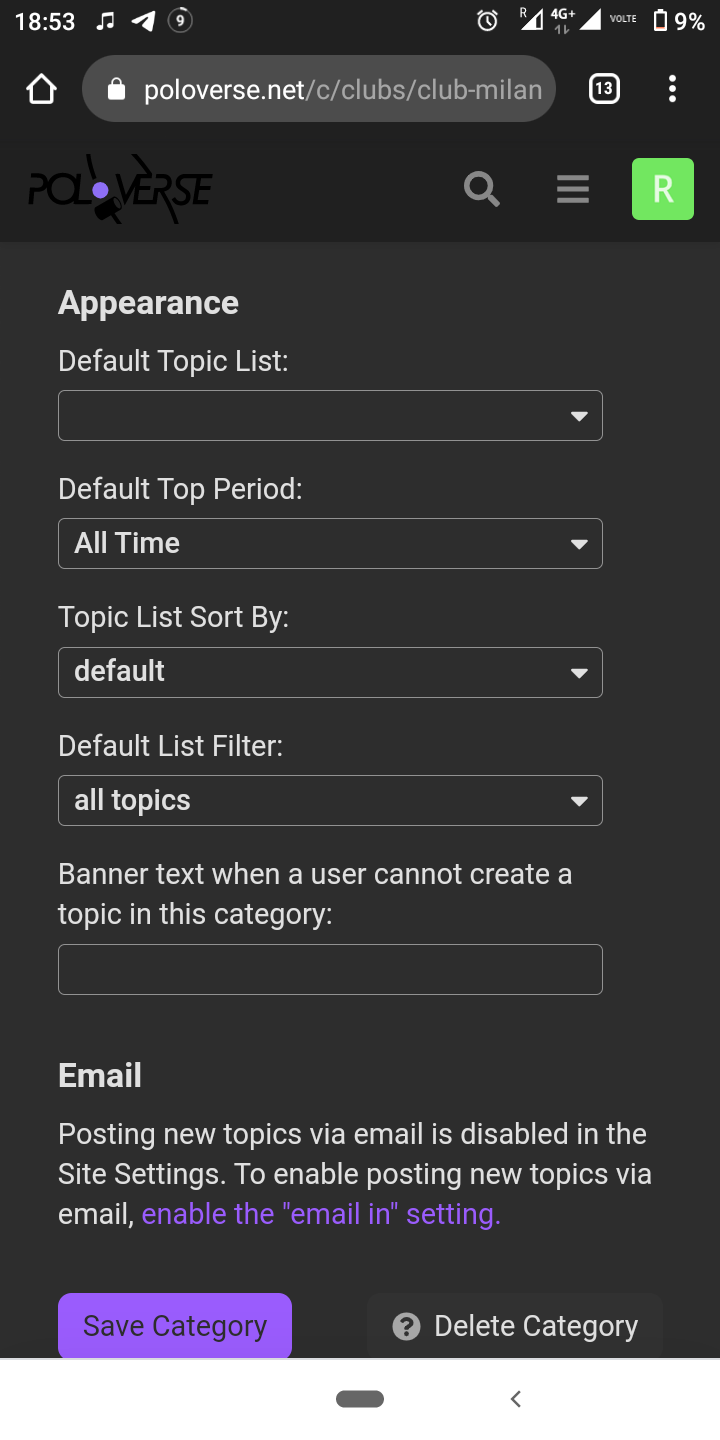Expand the Default Topic List dropdown
This screenshot has height=1440, width=720.
(330, 415)
